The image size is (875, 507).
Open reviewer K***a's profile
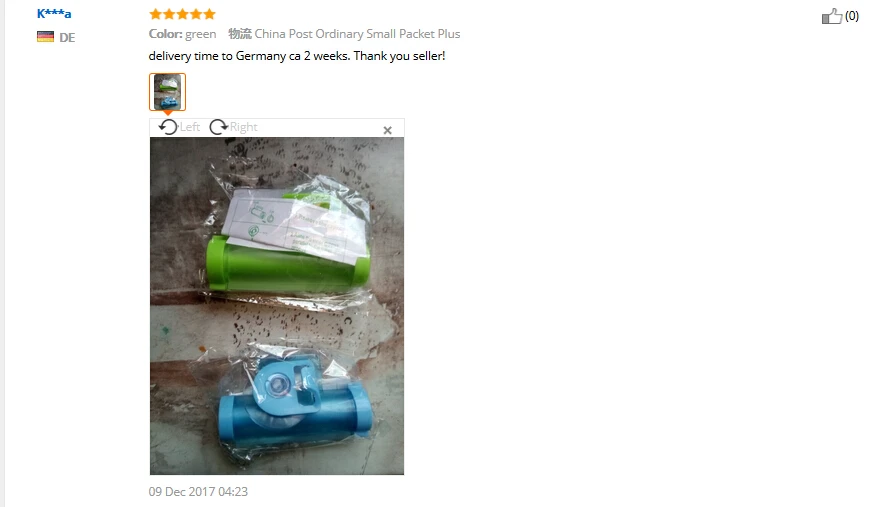(54, 13)
